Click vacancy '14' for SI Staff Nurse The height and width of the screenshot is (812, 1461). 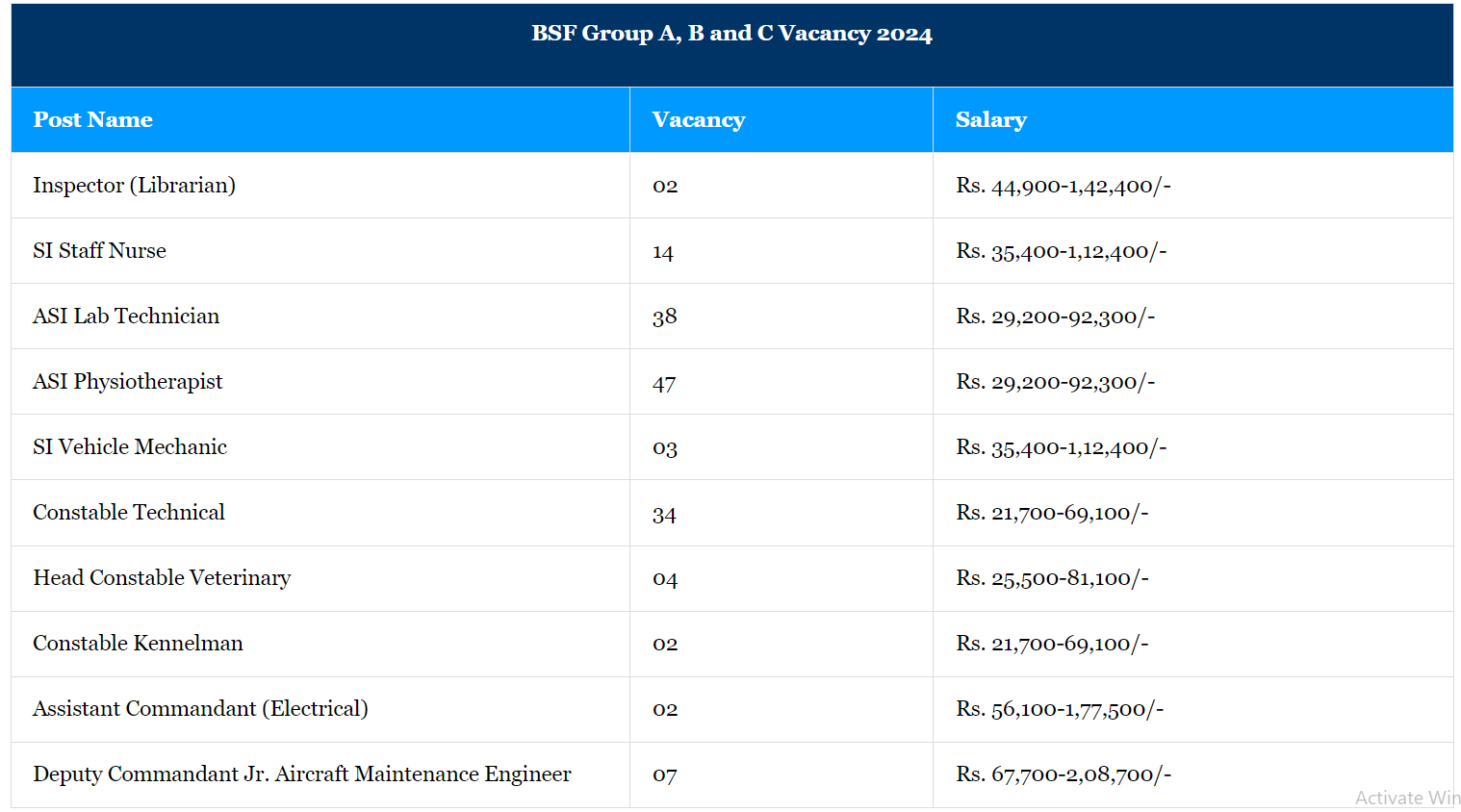tap(663, 252)
